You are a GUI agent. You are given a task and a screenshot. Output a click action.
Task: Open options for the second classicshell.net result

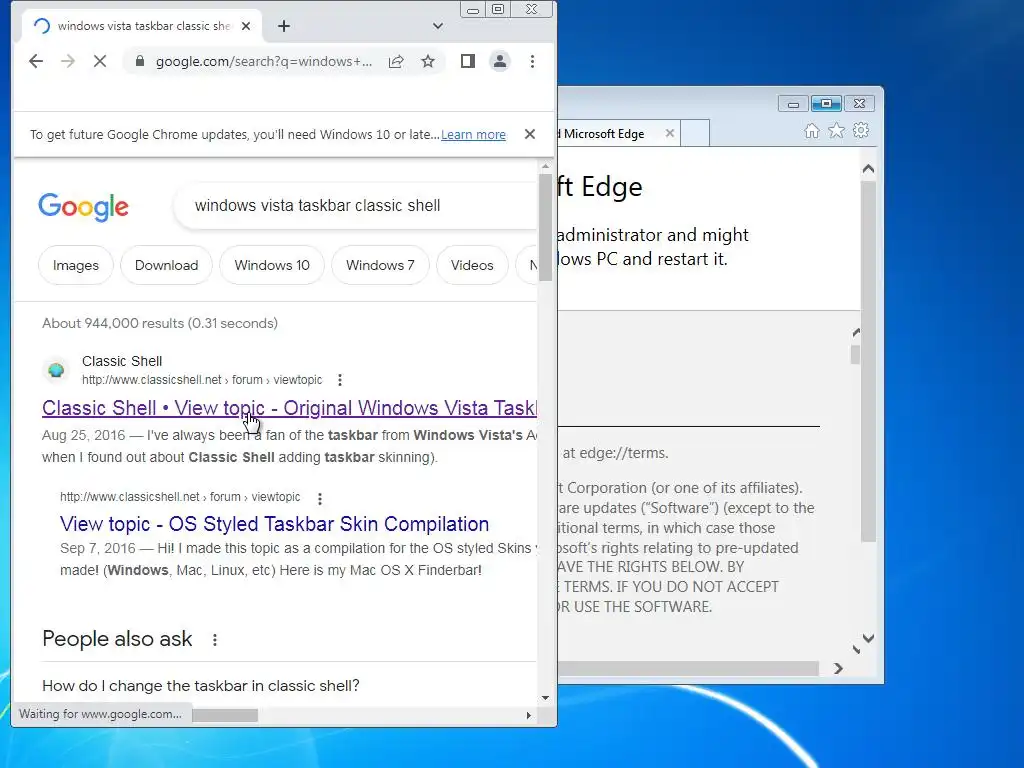tap(320, 498)
